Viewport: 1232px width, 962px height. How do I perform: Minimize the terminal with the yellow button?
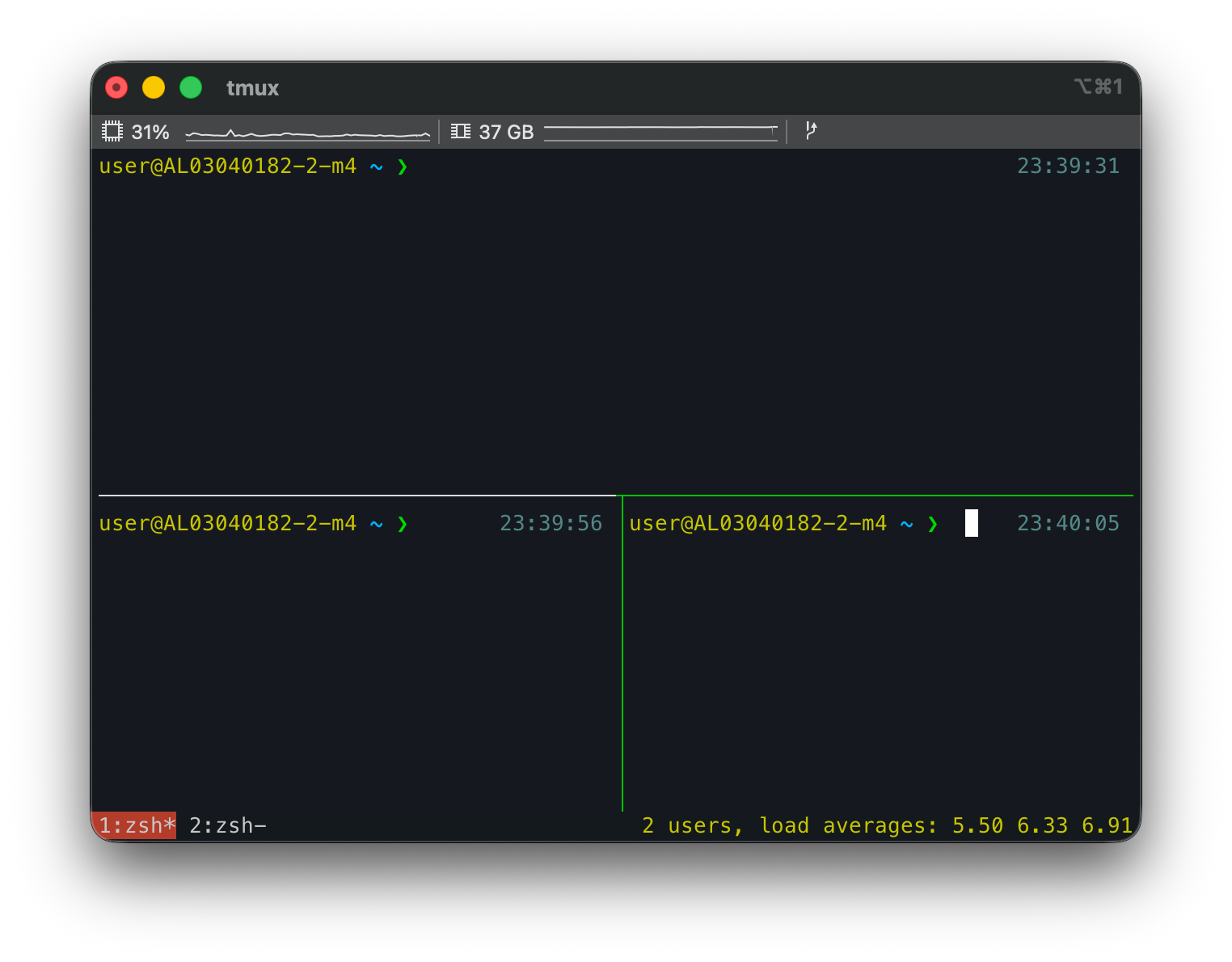[154, 87]
